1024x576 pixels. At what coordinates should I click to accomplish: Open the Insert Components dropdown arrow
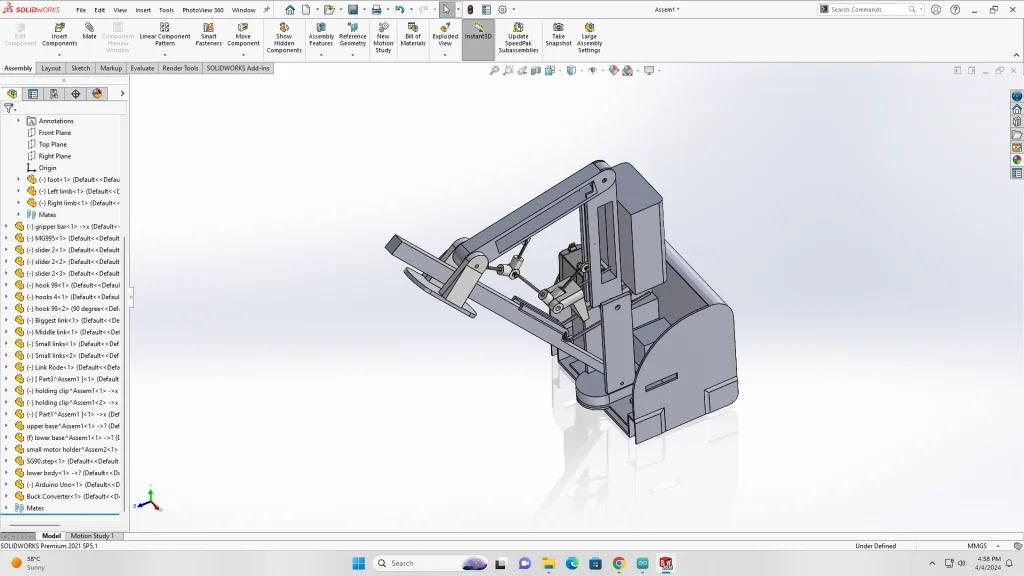coord(59,54)
